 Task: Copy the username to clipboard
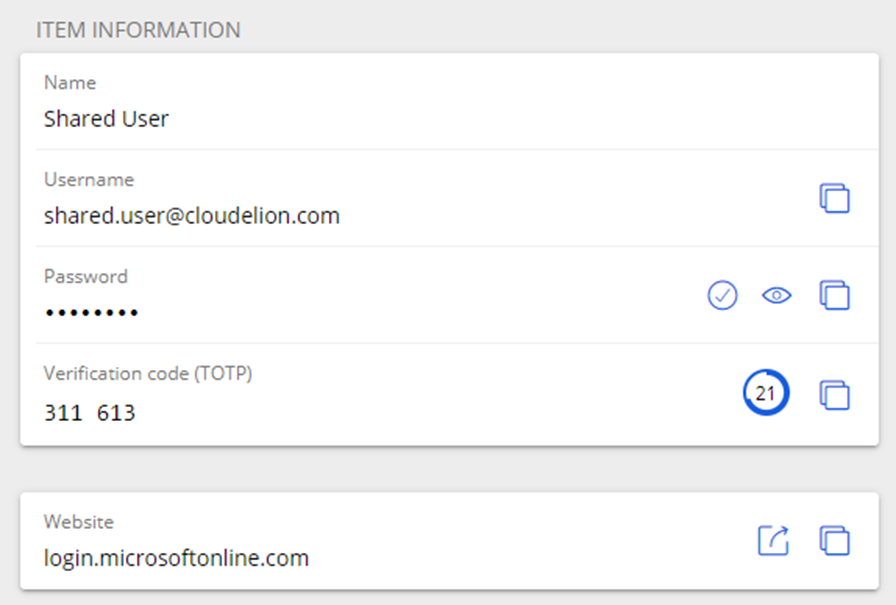(834, 198)
